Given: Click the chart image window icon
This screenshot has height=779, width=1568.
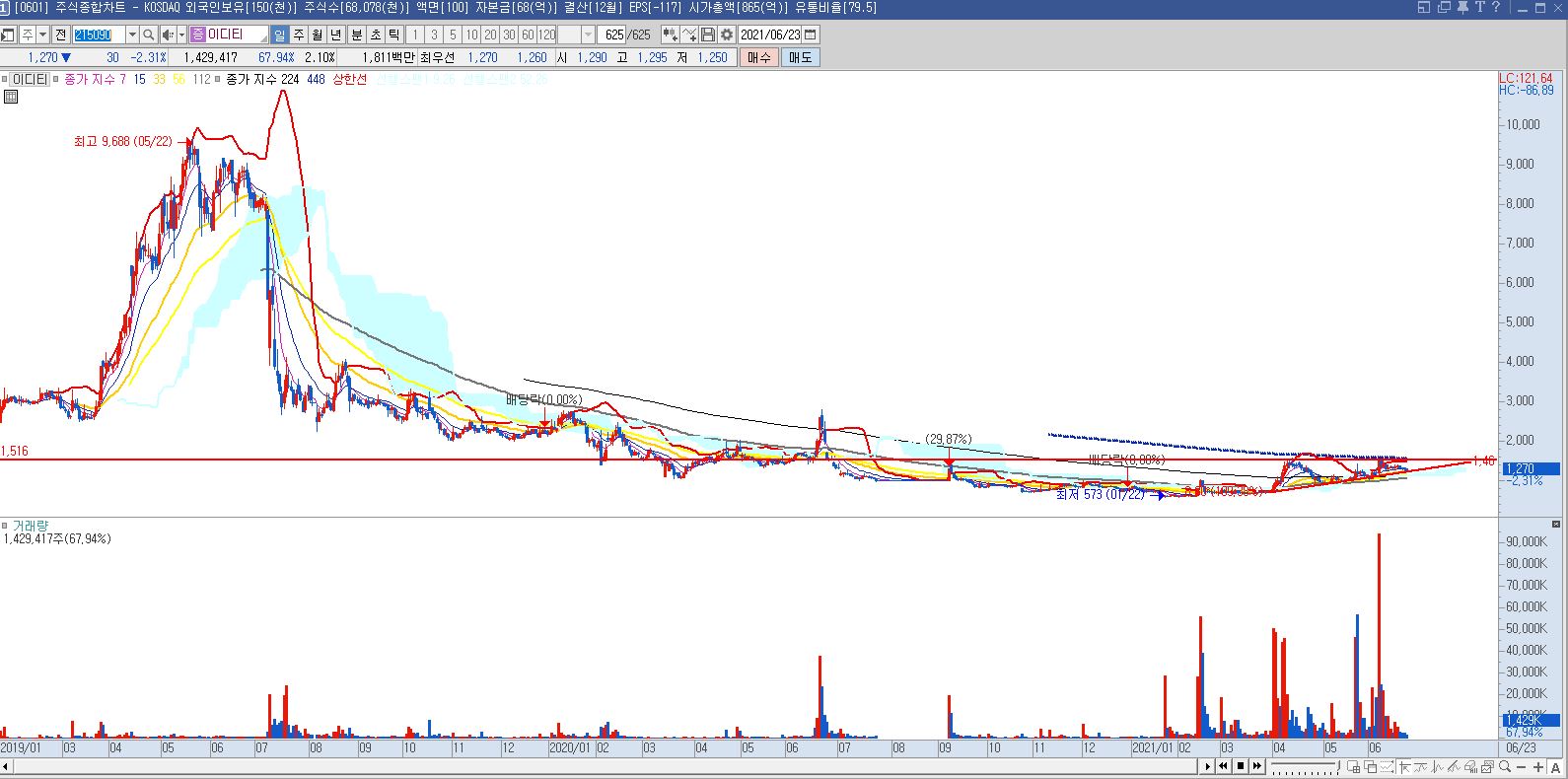Looking at the screenshot, I should 1487,766.
